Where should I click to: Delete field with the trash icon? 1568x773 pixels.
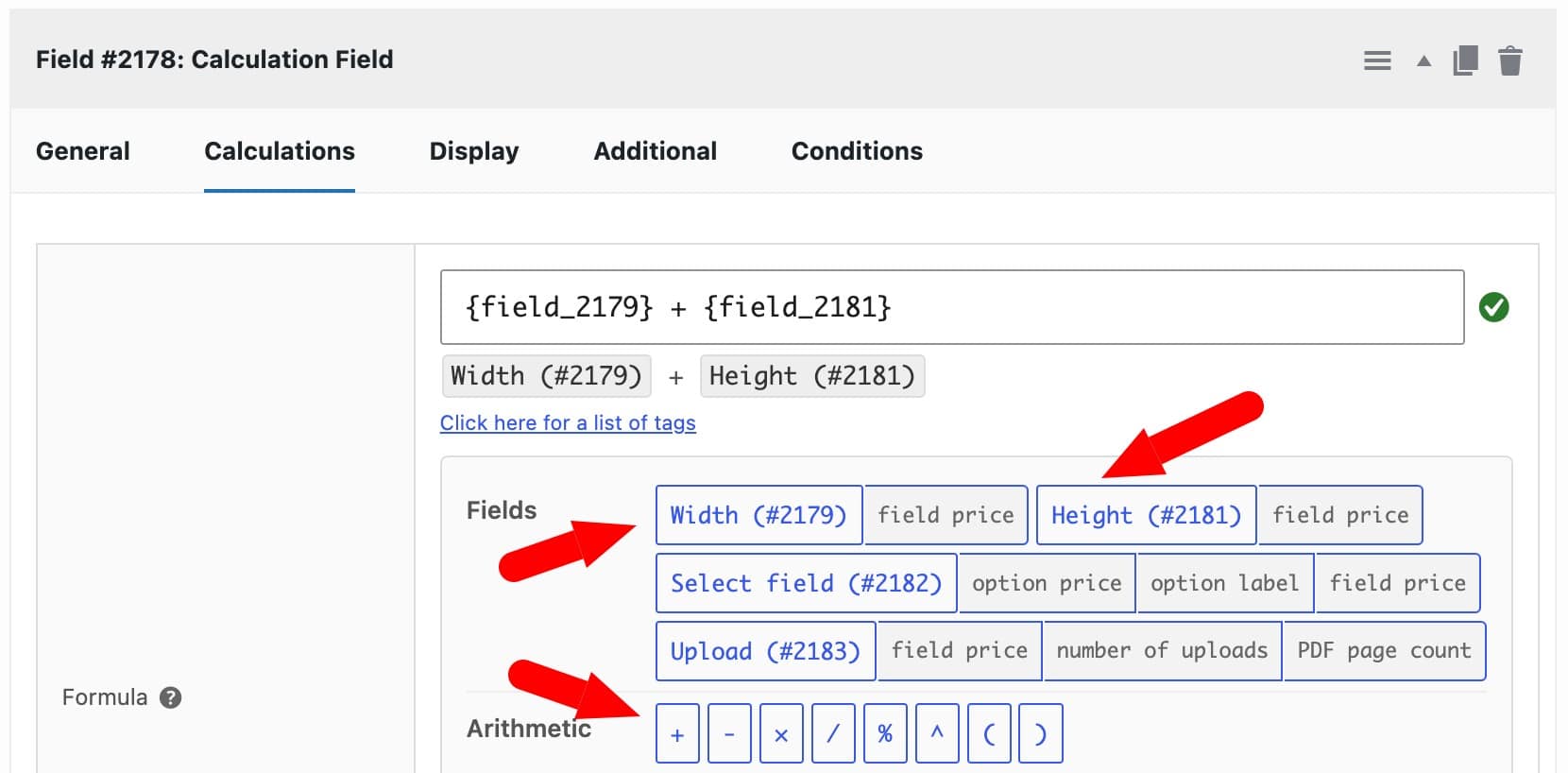coord(1510,60)
